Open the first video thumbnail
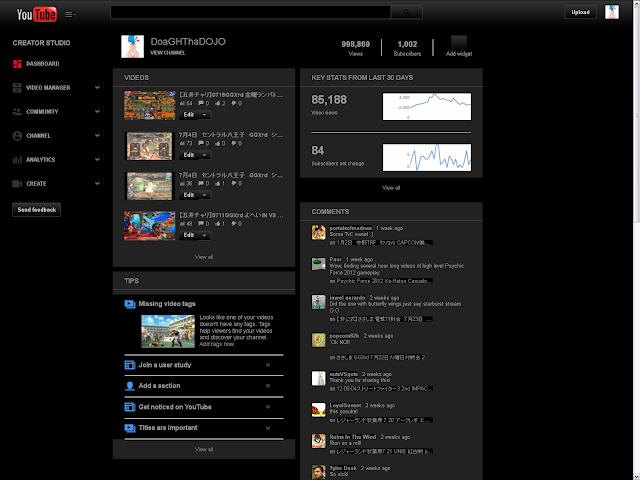Image resolution: width=640 pixels, height=480 pixels. pos(150,105)
